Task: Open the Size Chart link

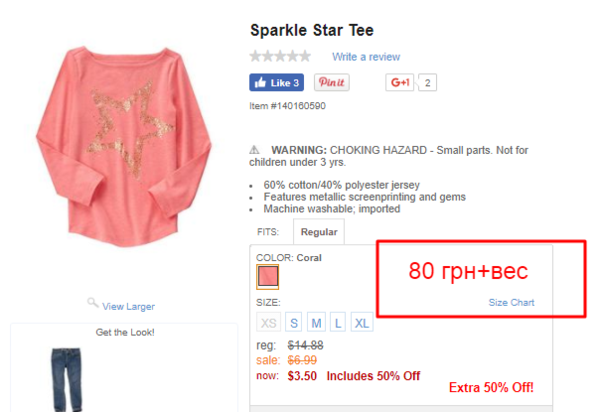Action: pos(511,302)
